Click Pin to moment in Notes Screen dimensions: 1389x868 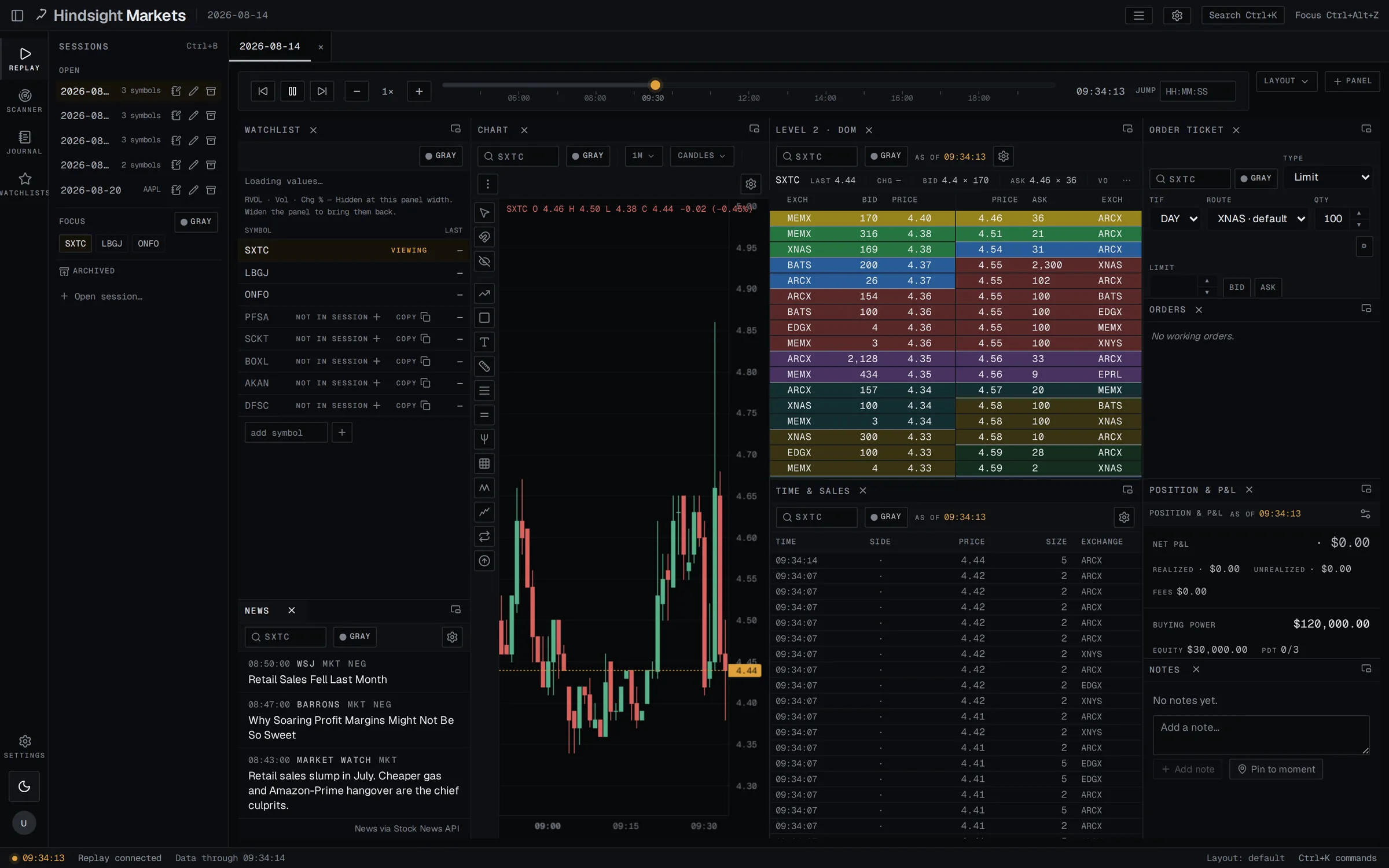point(1276,769)
